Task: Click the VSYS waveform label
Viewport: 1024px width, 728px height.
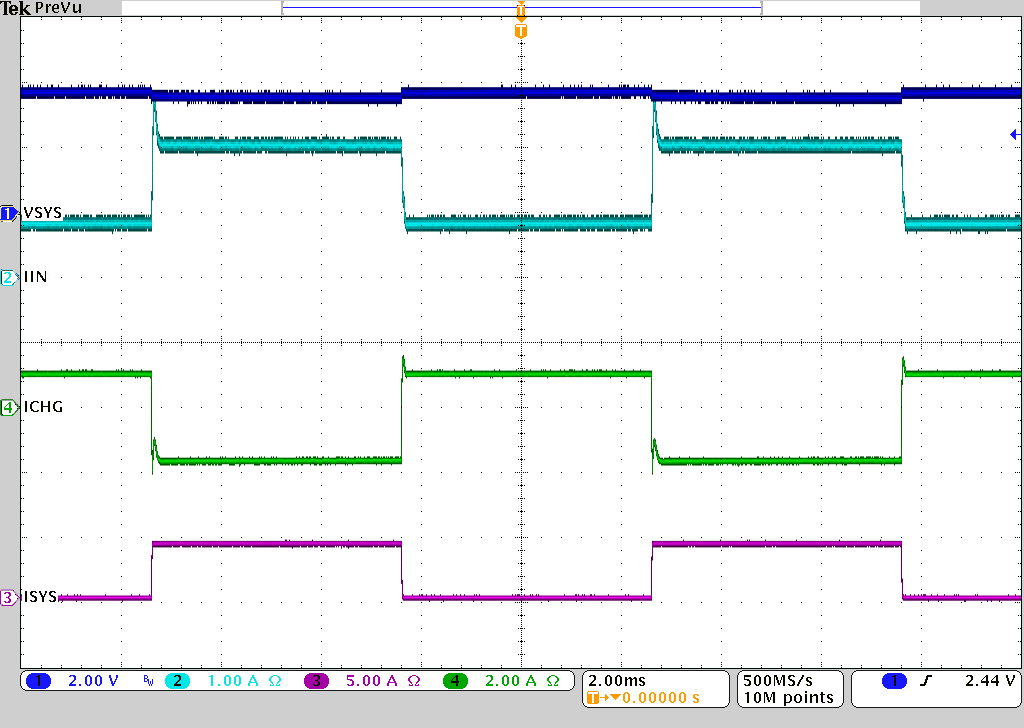Action: click(x=42, y=213)
